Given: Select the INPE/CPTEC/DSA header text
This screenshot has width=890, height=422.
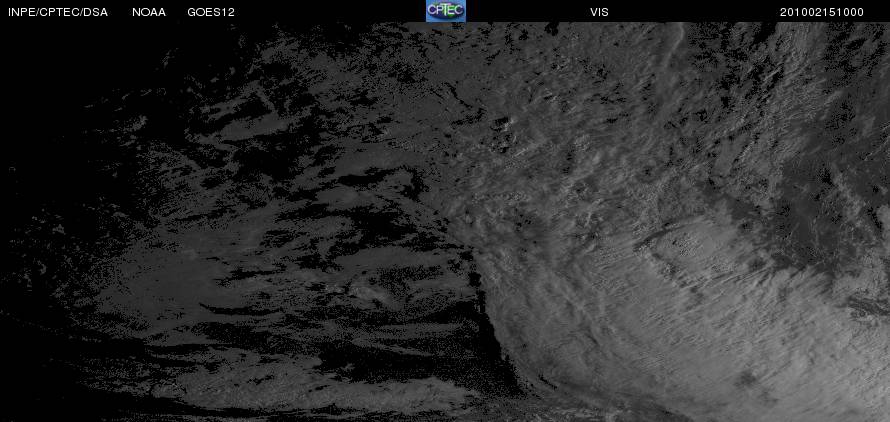Looking at the screenshot, I should click(58, 12).
